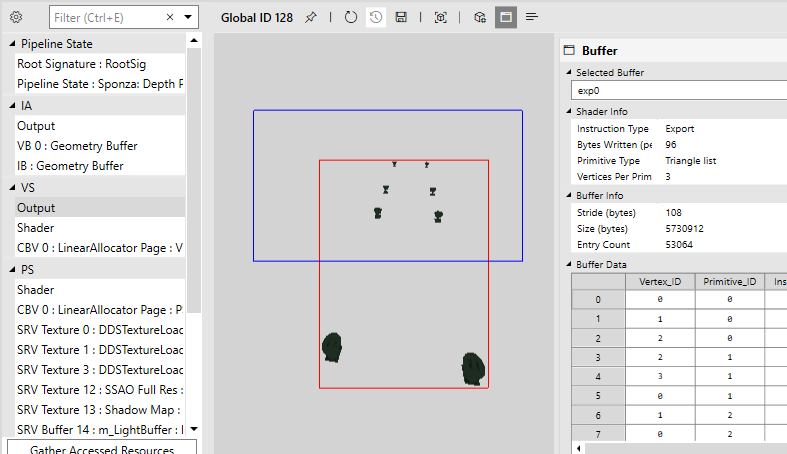Click the Bytes Written value 96

coord(671,144)
